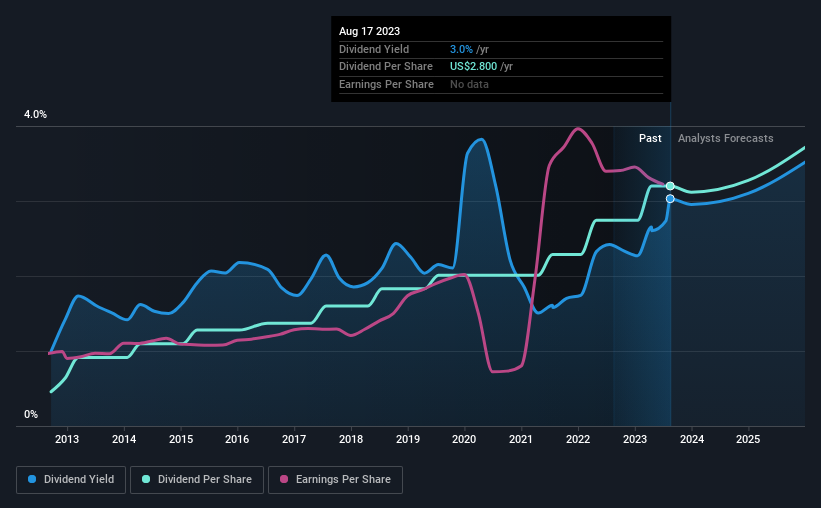Image resolution: width=821 pixels, height=508 pixels.
Task: Click the teal Dividend Per Share legend dot
Action: coord(146,479)
